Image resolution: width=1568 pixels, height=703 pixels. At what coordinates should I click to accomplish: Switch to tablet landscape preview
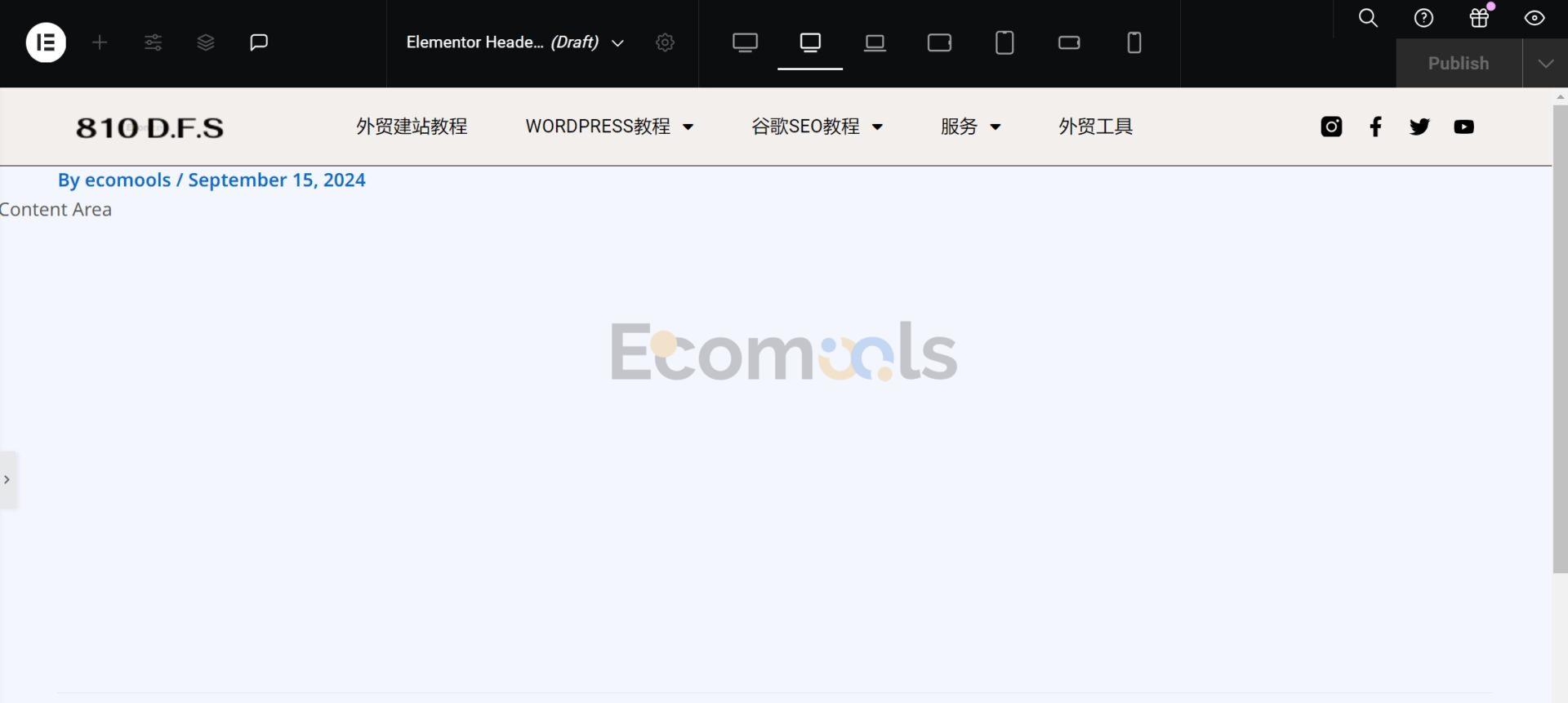tap(940, 42)
